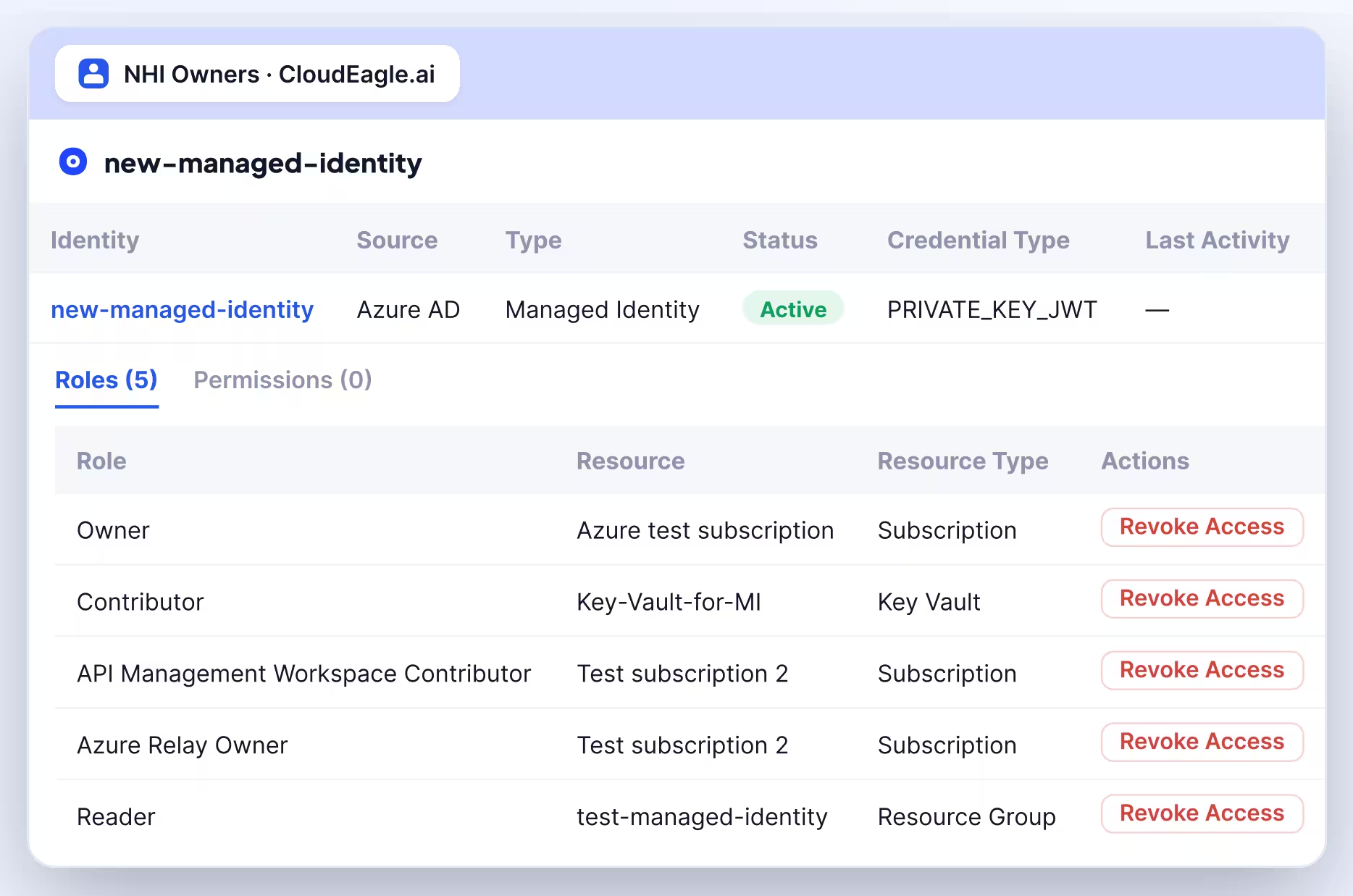Click the Managed Identity type cell
Image resolution: width=1353 pixels, height=896 pixels.
[603, 309]
